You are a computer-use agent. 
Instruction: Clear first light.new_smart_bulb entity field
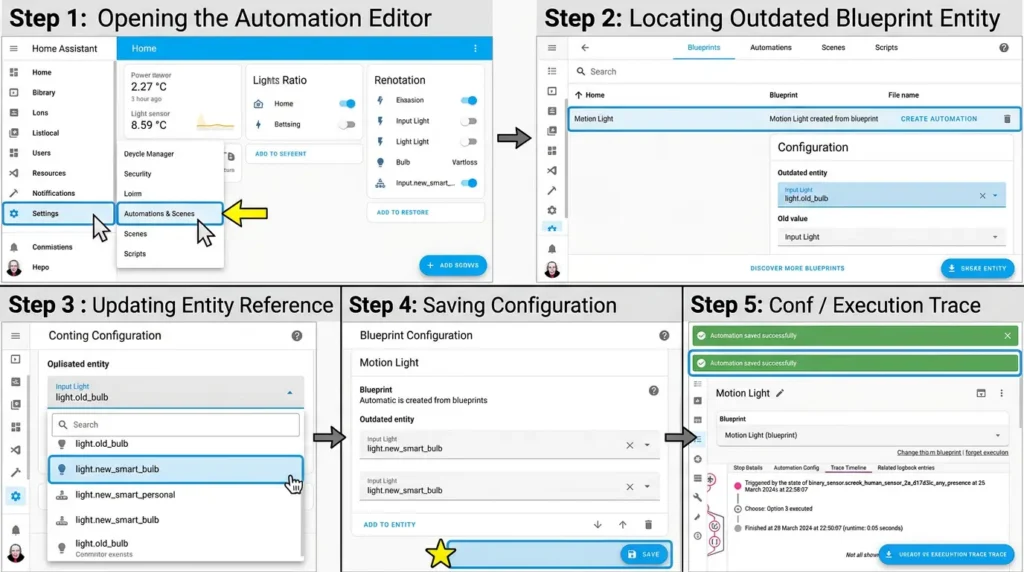tap(630, 445)
